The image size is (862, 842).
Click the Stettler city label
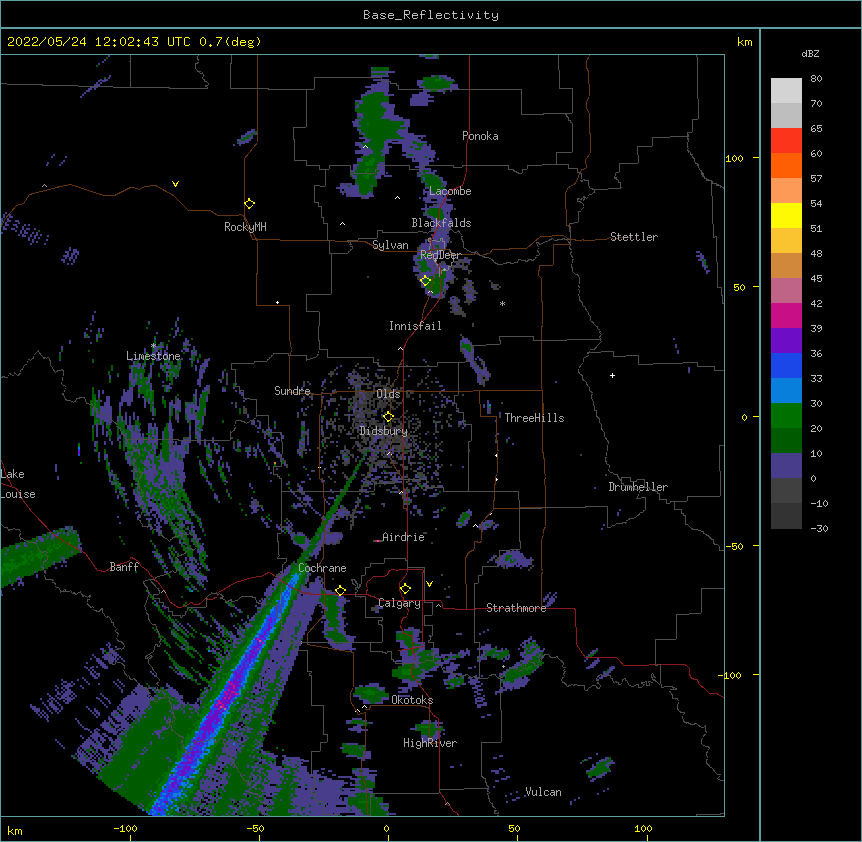[x=634, y=237]
